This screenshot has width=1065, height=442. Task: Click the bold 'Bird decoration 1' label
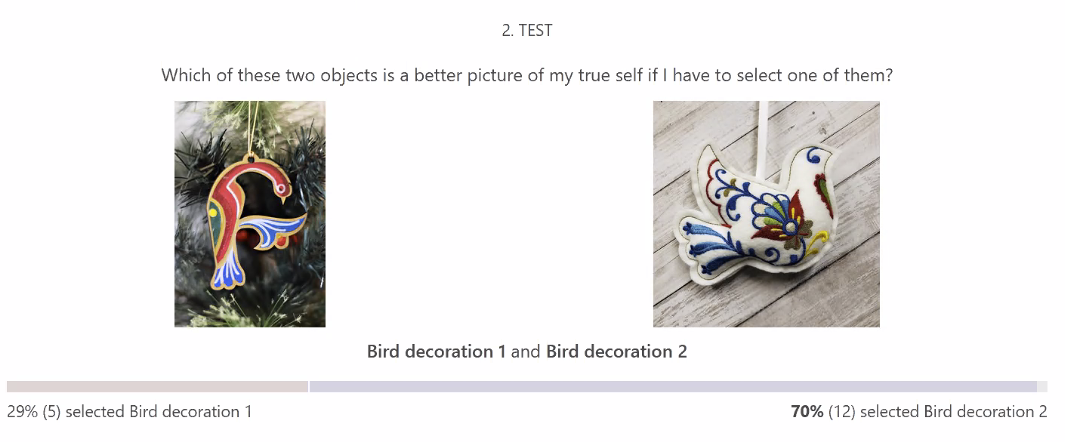tap(436, 352)
